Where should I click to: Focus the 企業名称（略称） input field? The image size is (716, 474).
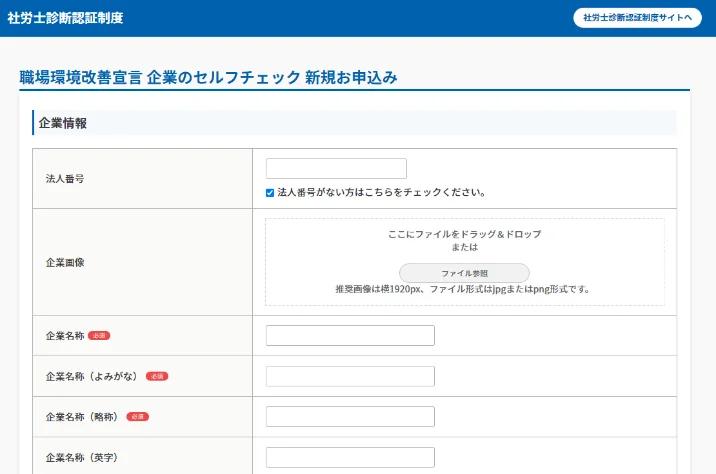350,417
